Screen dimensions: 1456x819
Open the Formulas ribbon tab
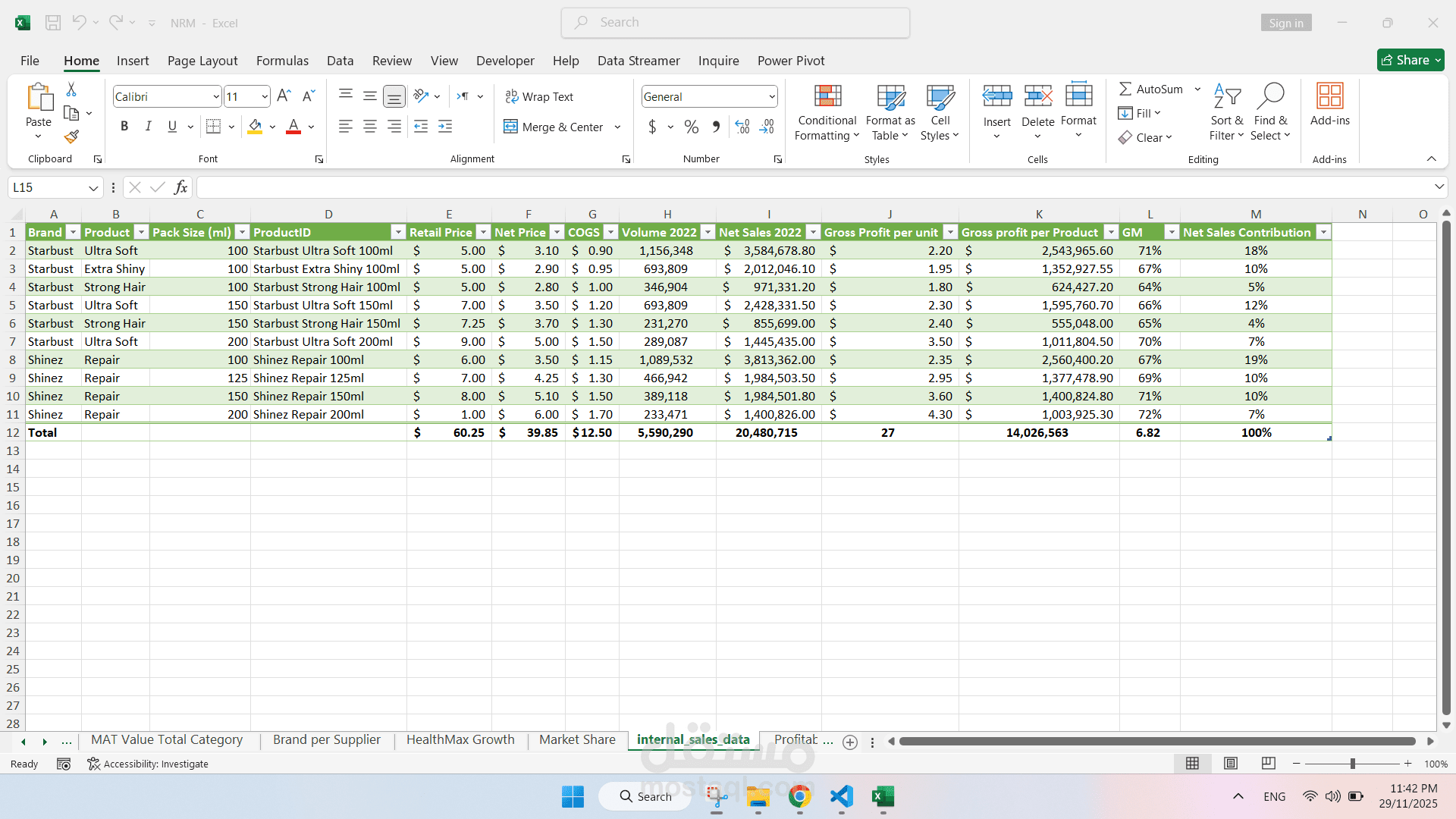coord(282,61)
